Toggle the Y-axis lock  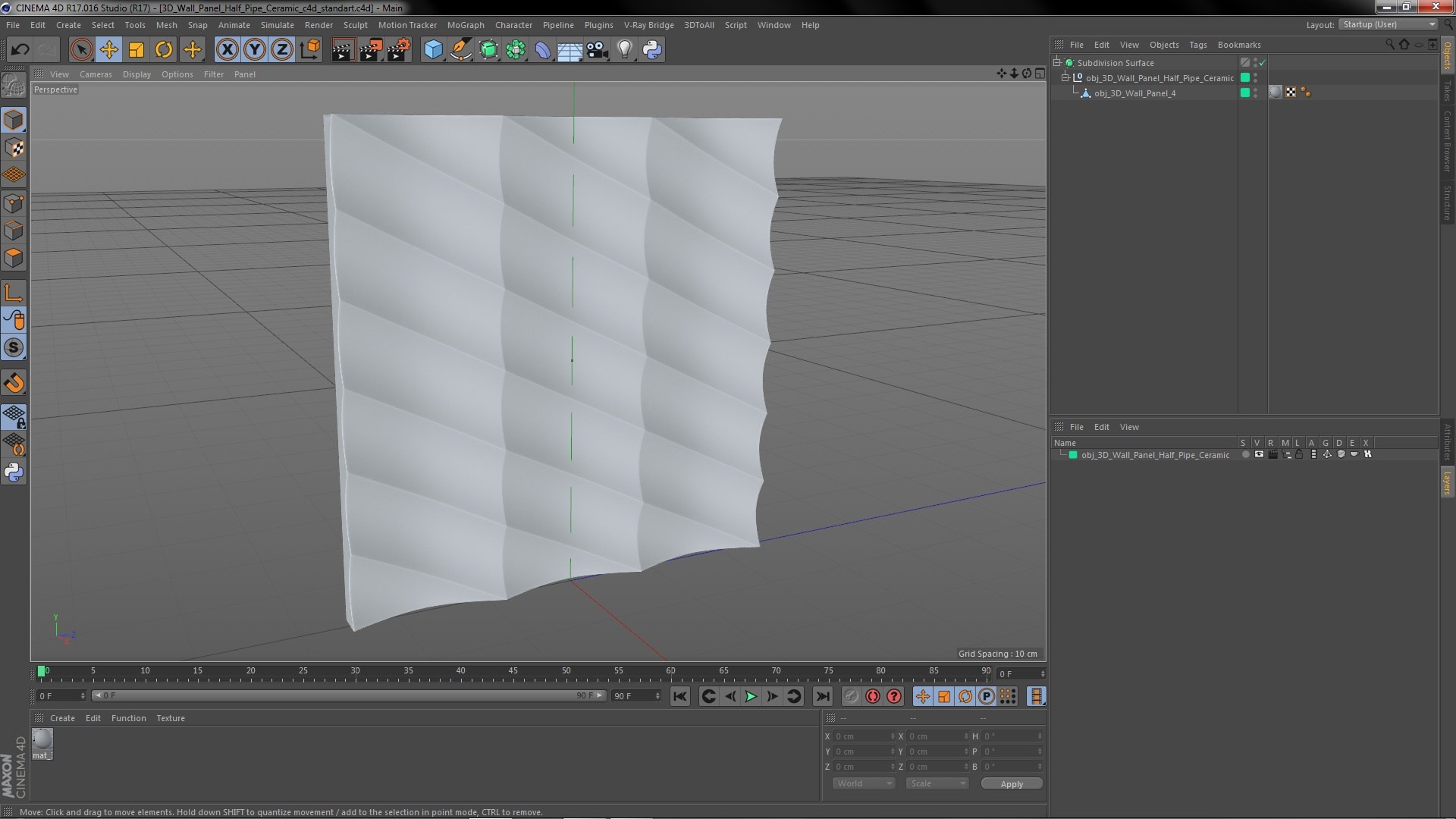[x=255, y=50]
